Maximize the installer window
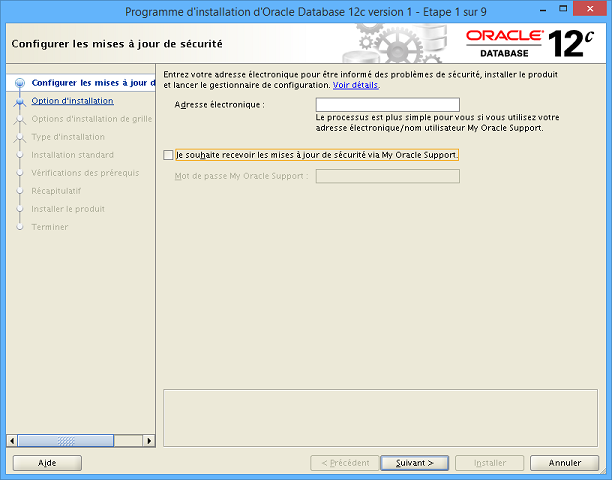This screenshot has height=480, width=612. click(563, 9)
